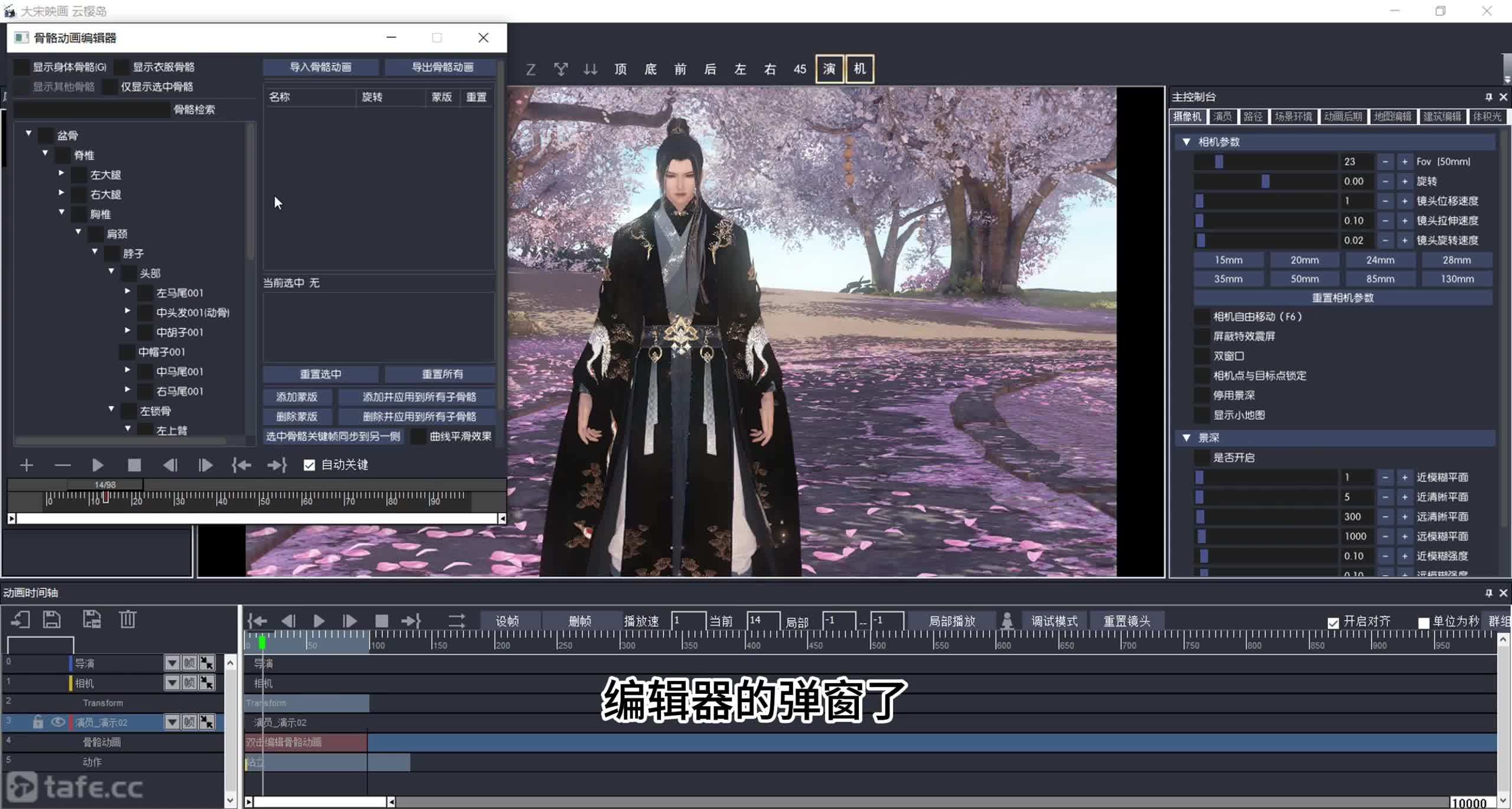Enable 显示身体骨骼(G) checkbox

coord(22,67)
